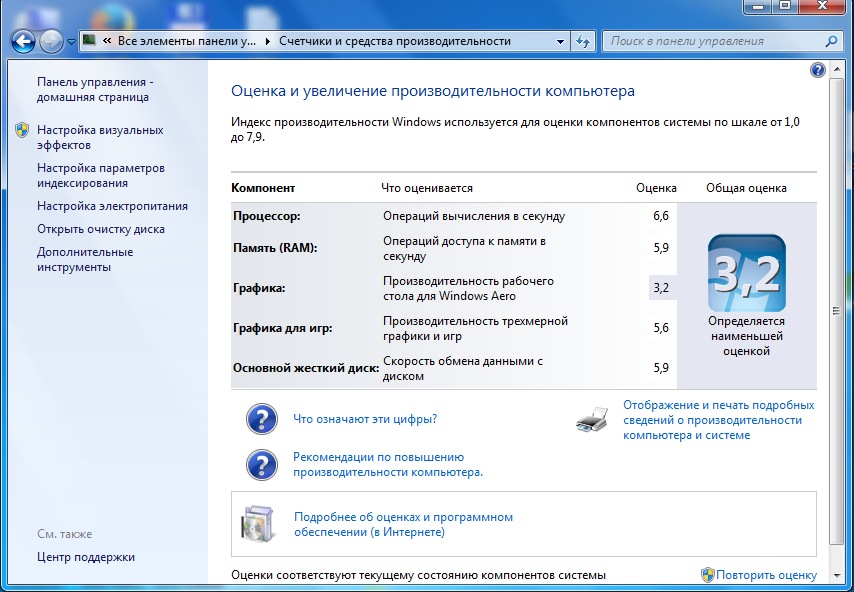
Task: Select 'Счетчики и средства производительности' breadcrumb
Action: pyautogui.click(x=394, y=41)
